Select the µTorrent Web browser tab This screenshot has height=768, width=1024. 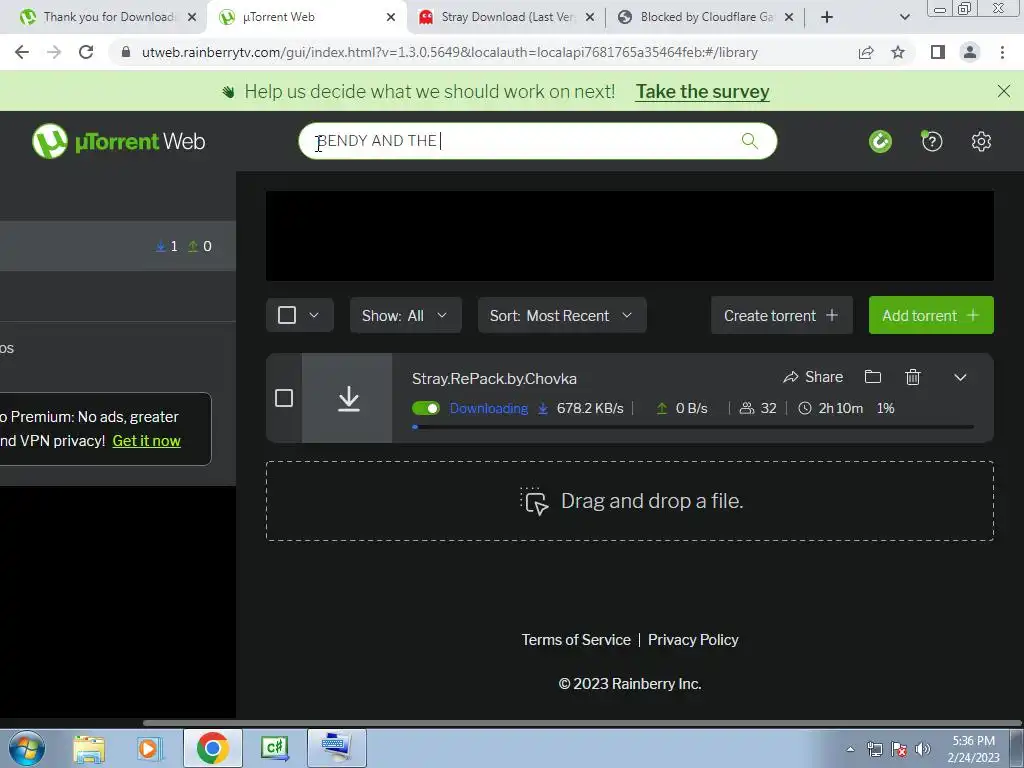click(x=307, y=17)
